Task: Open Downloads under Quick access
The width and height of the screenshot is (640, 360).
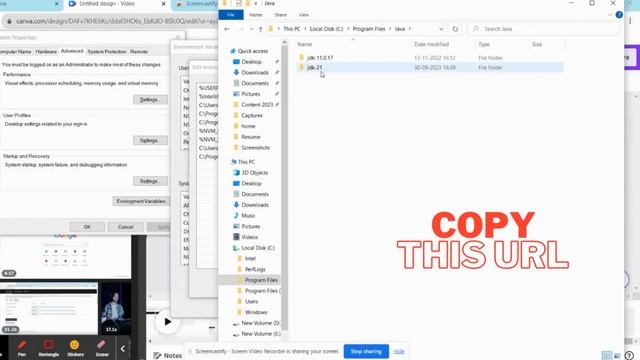Action: [255, 72]
